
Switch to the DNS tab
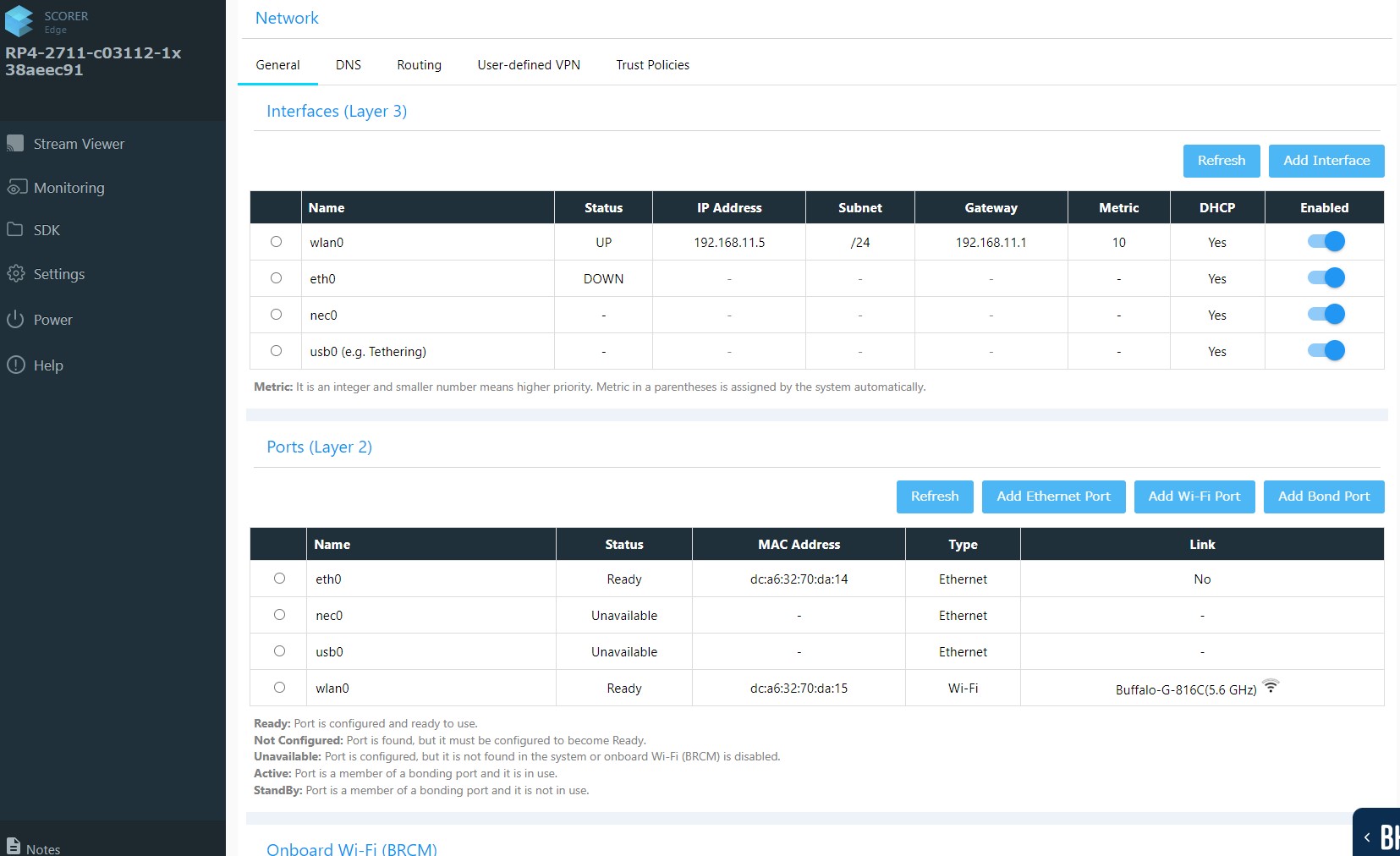[x=348, y=65]
